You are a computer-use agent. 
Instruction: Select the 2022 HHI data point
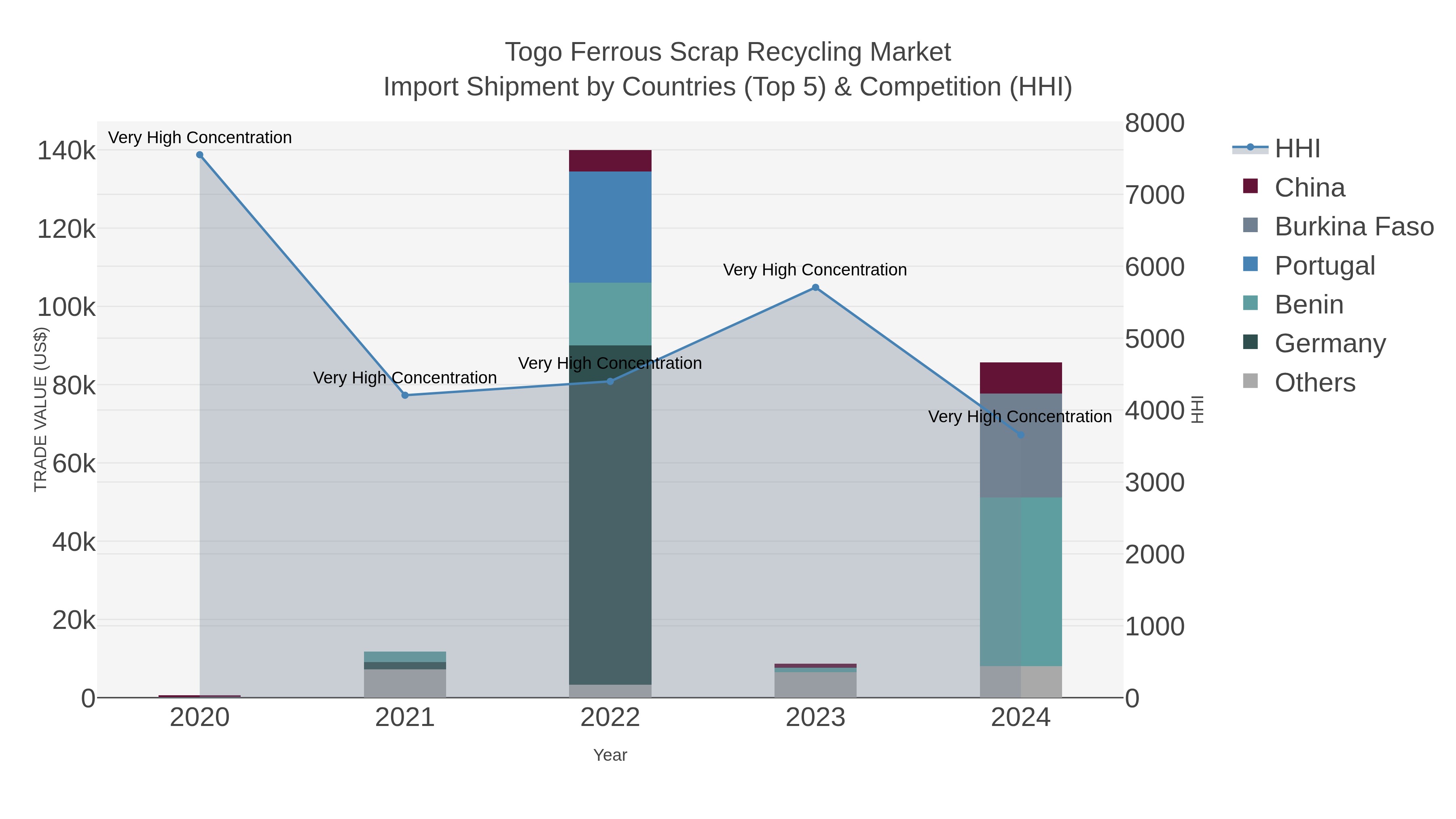coord(610,381)
